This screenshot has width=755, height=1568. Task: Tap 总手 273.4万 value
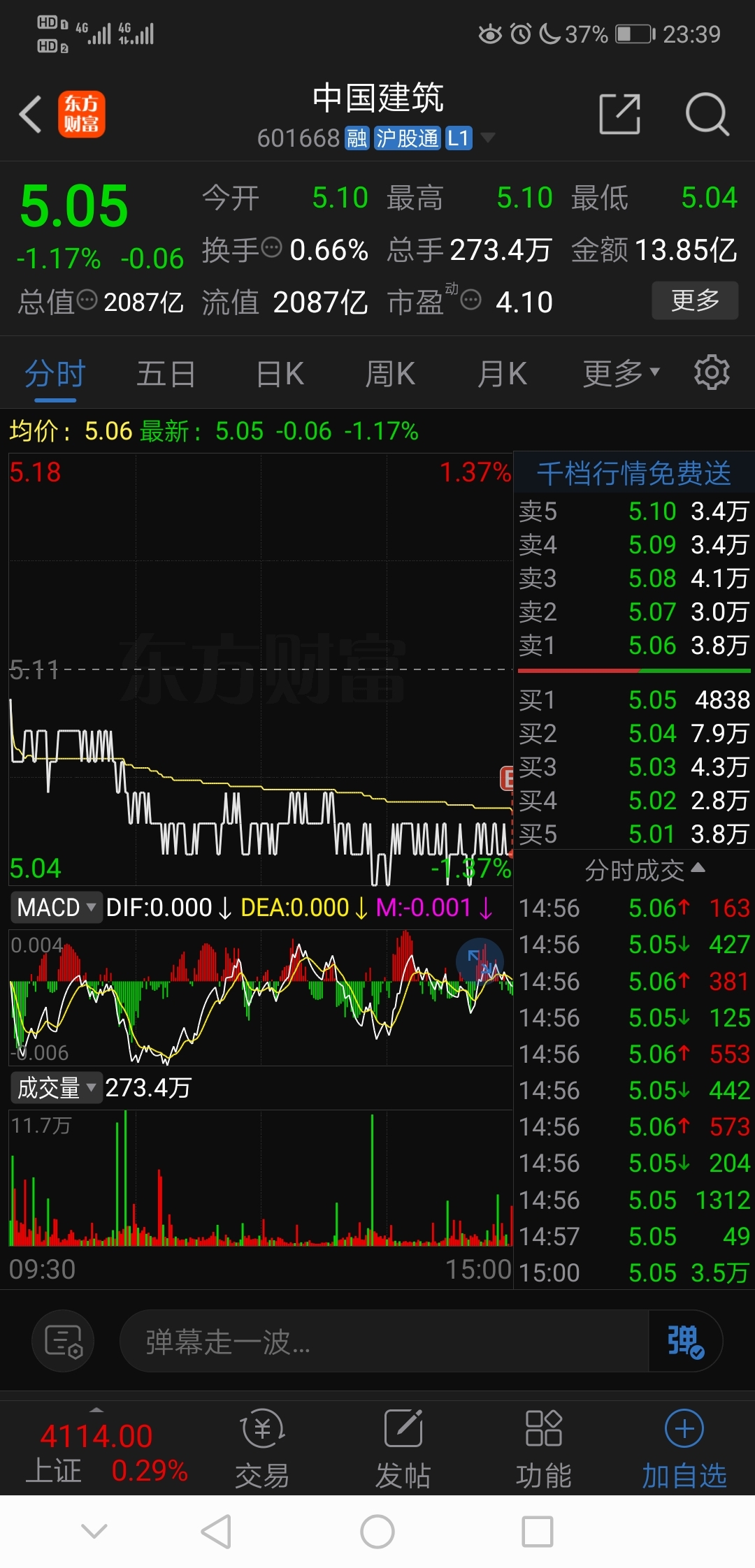501,250
